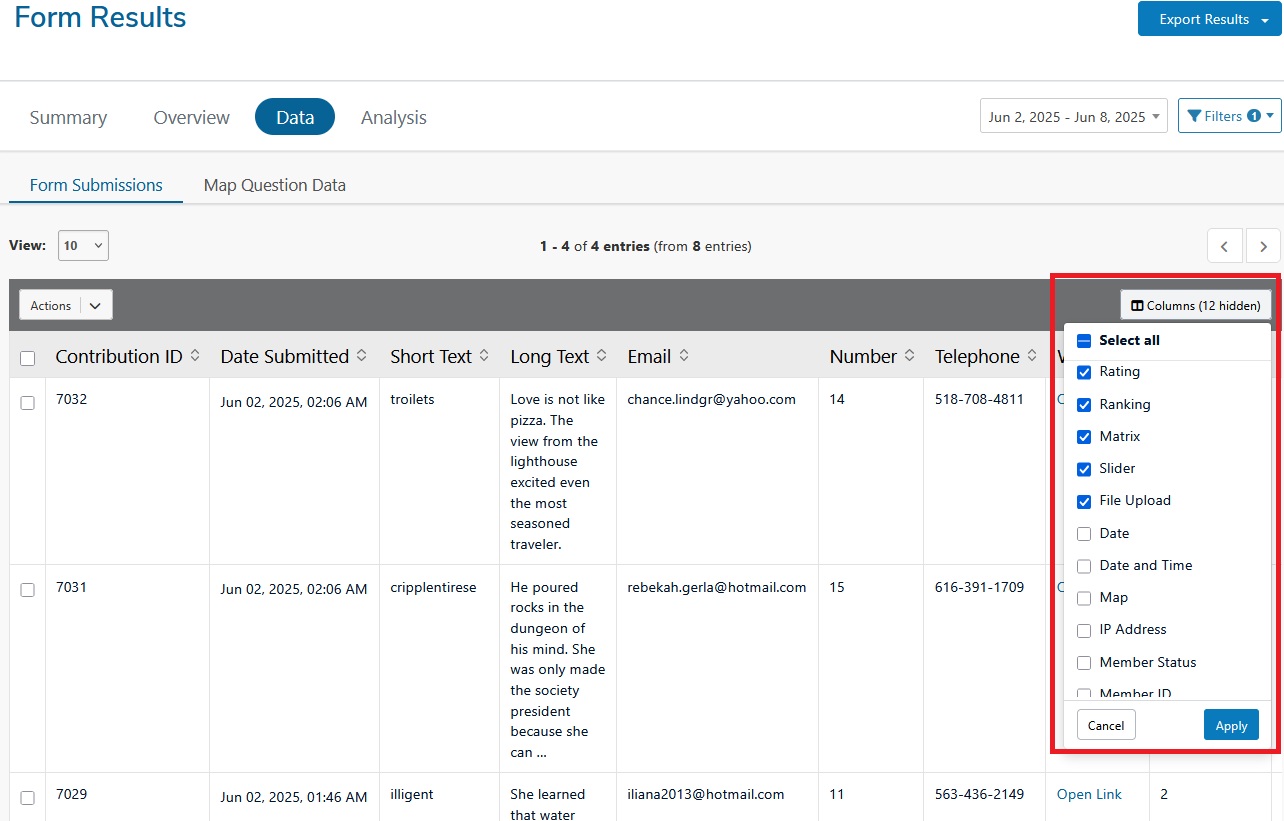The image size is (1284, 821).
Task: Select the checkbox for submission 7029
Action: (28, 797)
